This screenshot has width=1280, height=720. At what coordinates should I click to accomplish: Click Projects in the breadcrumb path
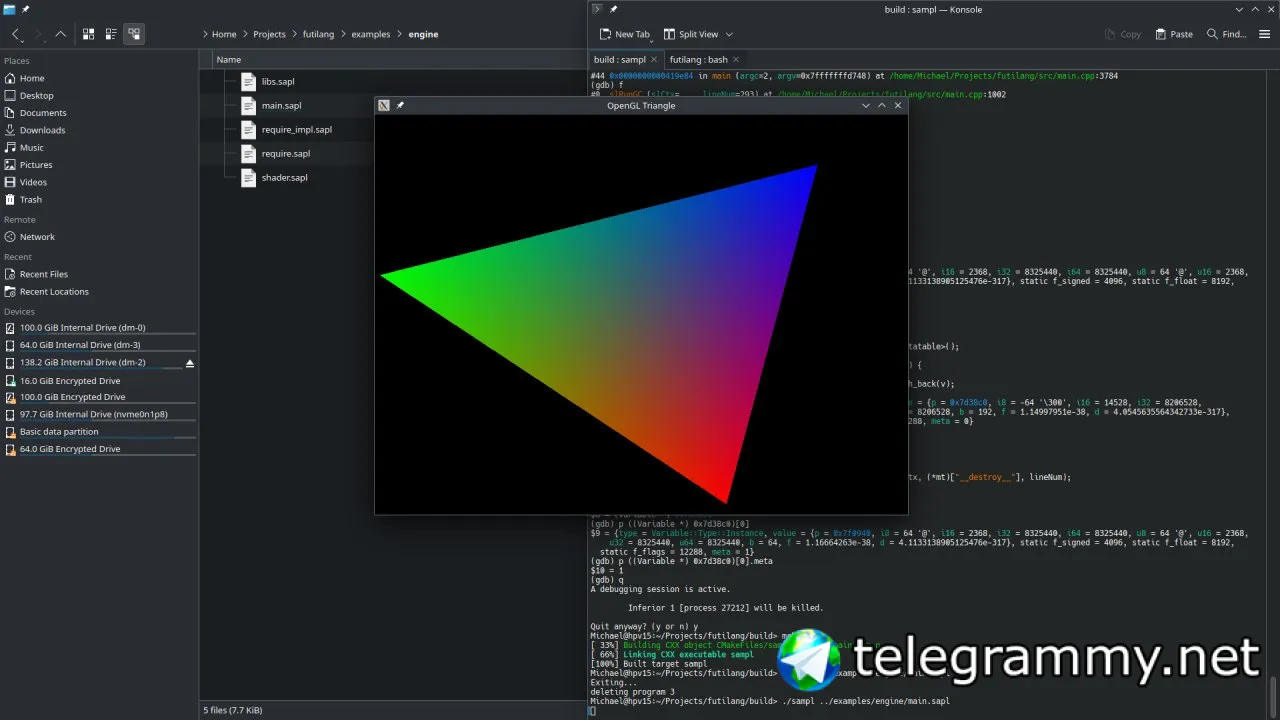269,34
